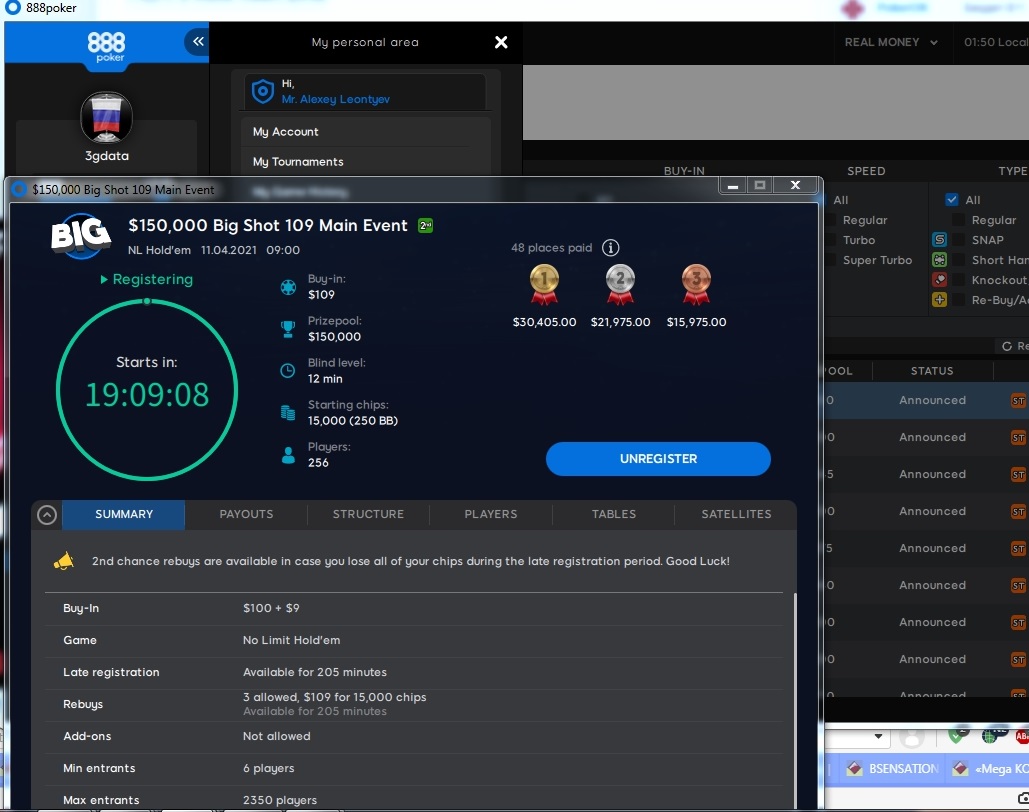Click the green shield extension icon in the browser

click(x=957, y=736)
